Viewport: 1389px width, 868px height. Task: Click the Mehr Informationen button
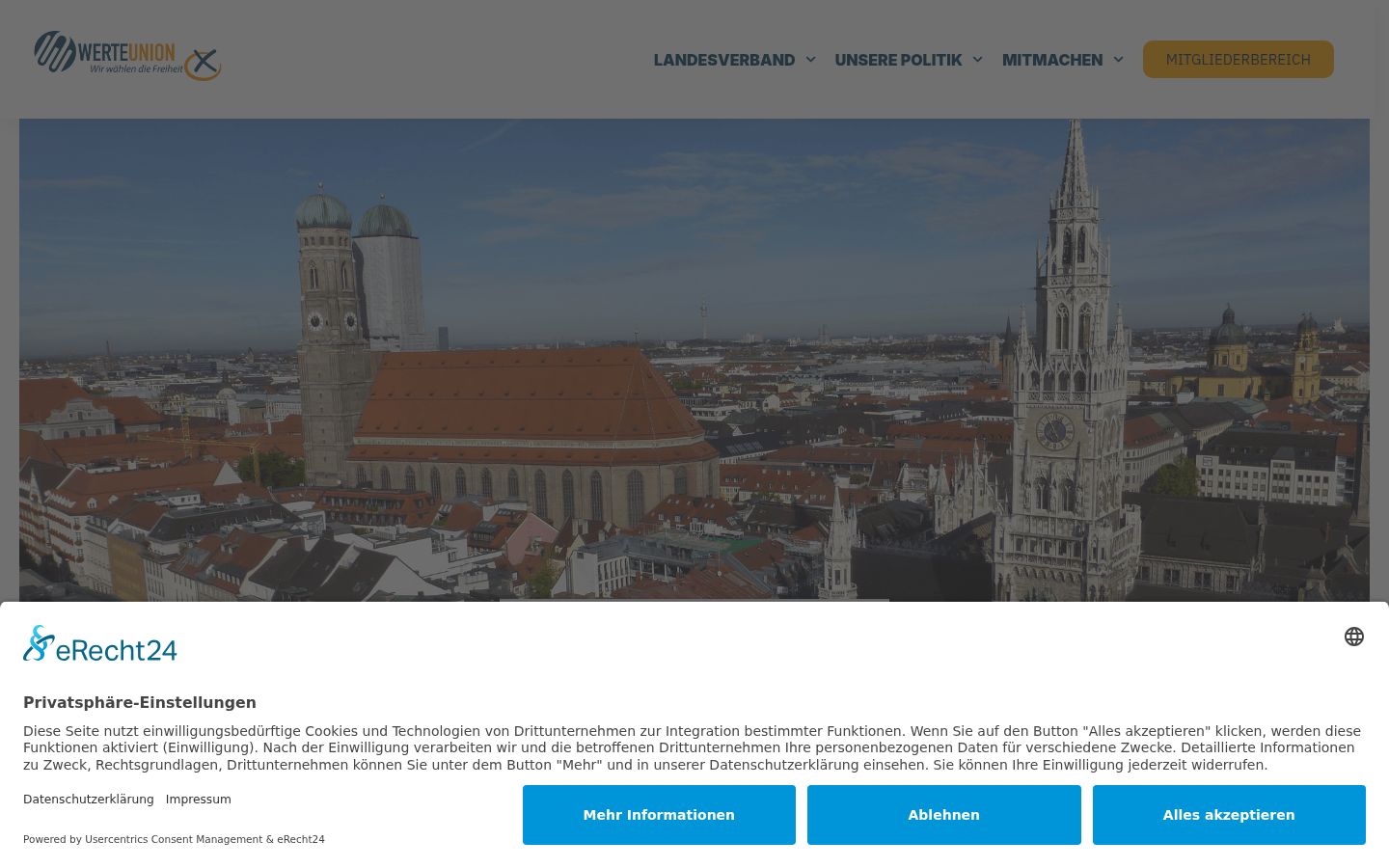pos(659,815)
